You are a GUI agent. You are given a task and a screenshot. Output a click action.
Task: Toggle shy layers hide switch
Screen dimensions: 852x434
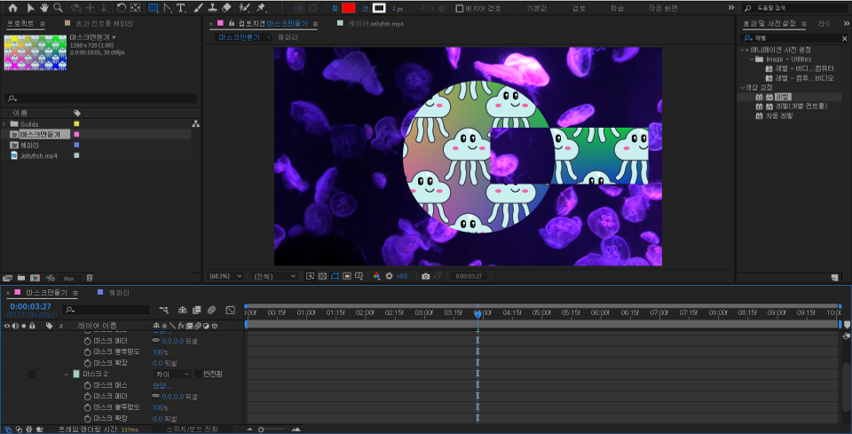pos(183,310)
